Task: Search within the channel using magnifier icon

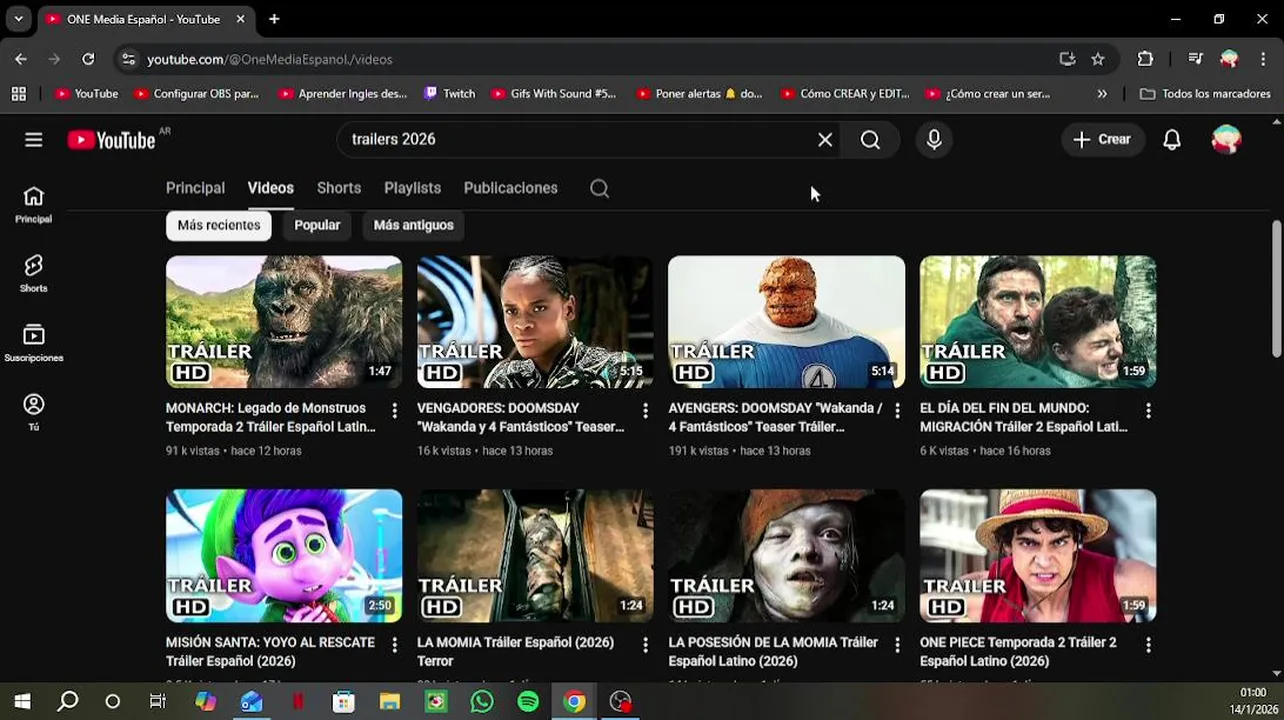Action: (x=599, y=188)
